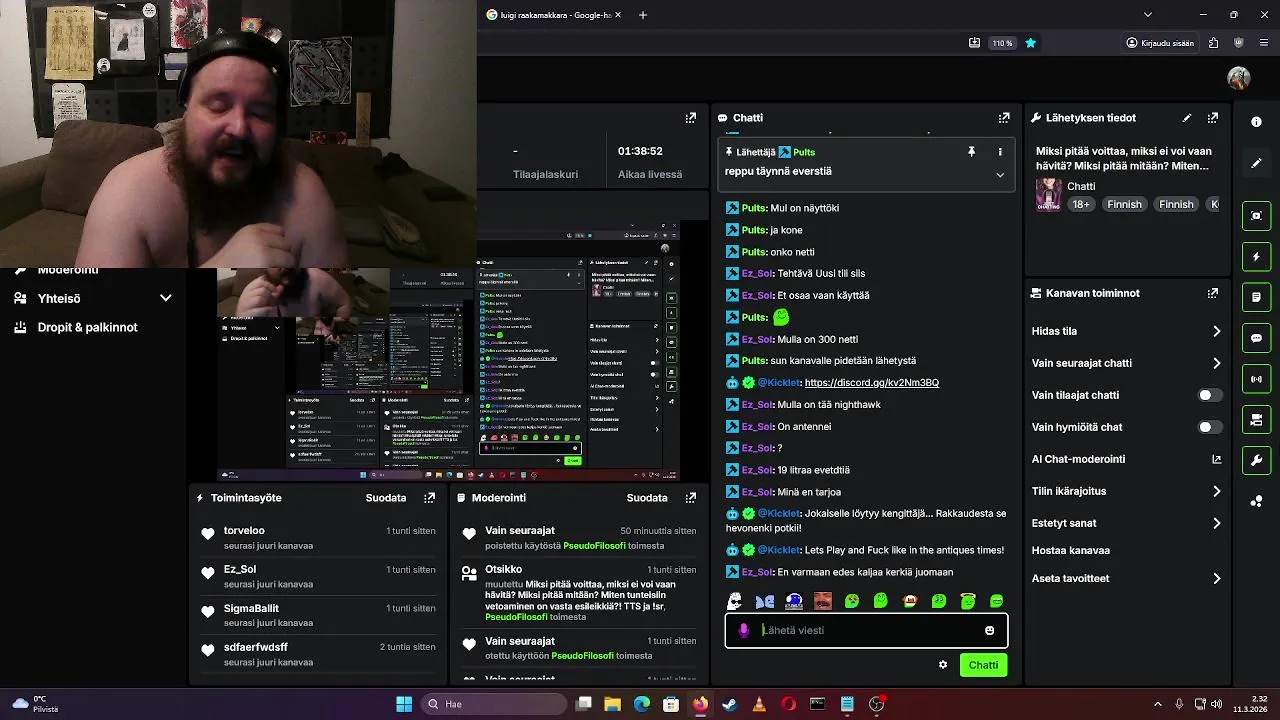
Task: Pop out the Toimintasyöte panel
Action: tap(429, 498)
